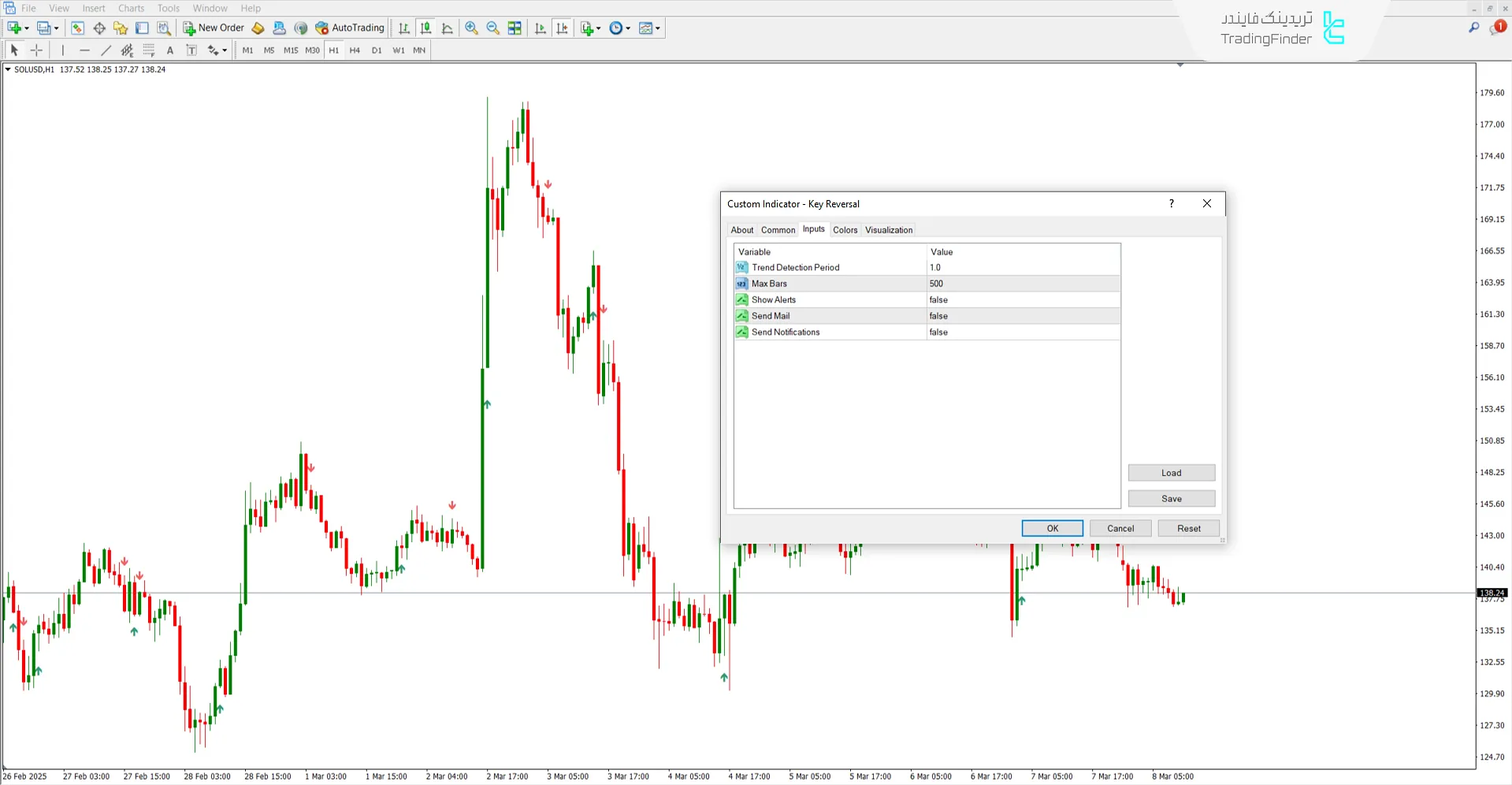Open the Charts menu
The height and width of the screenshot is (785, 1512).
[x=131, y=8]
